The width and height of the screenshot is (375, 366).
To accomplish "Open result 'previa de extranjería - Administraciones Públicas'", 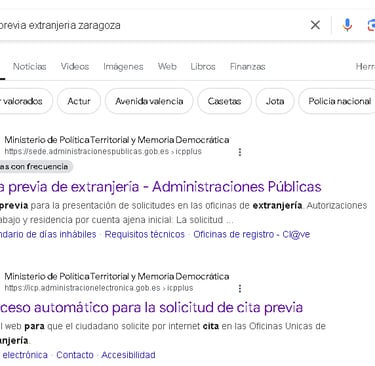I will (160, 187).
